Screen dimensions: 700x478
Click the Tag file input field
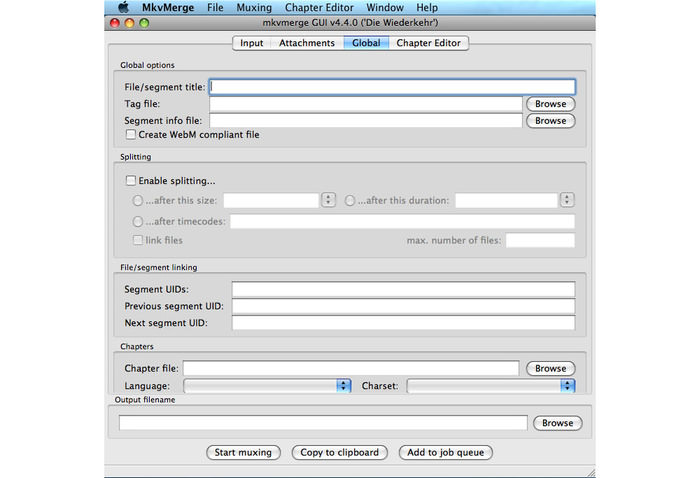pyautogui.click(x=366, y=104)
